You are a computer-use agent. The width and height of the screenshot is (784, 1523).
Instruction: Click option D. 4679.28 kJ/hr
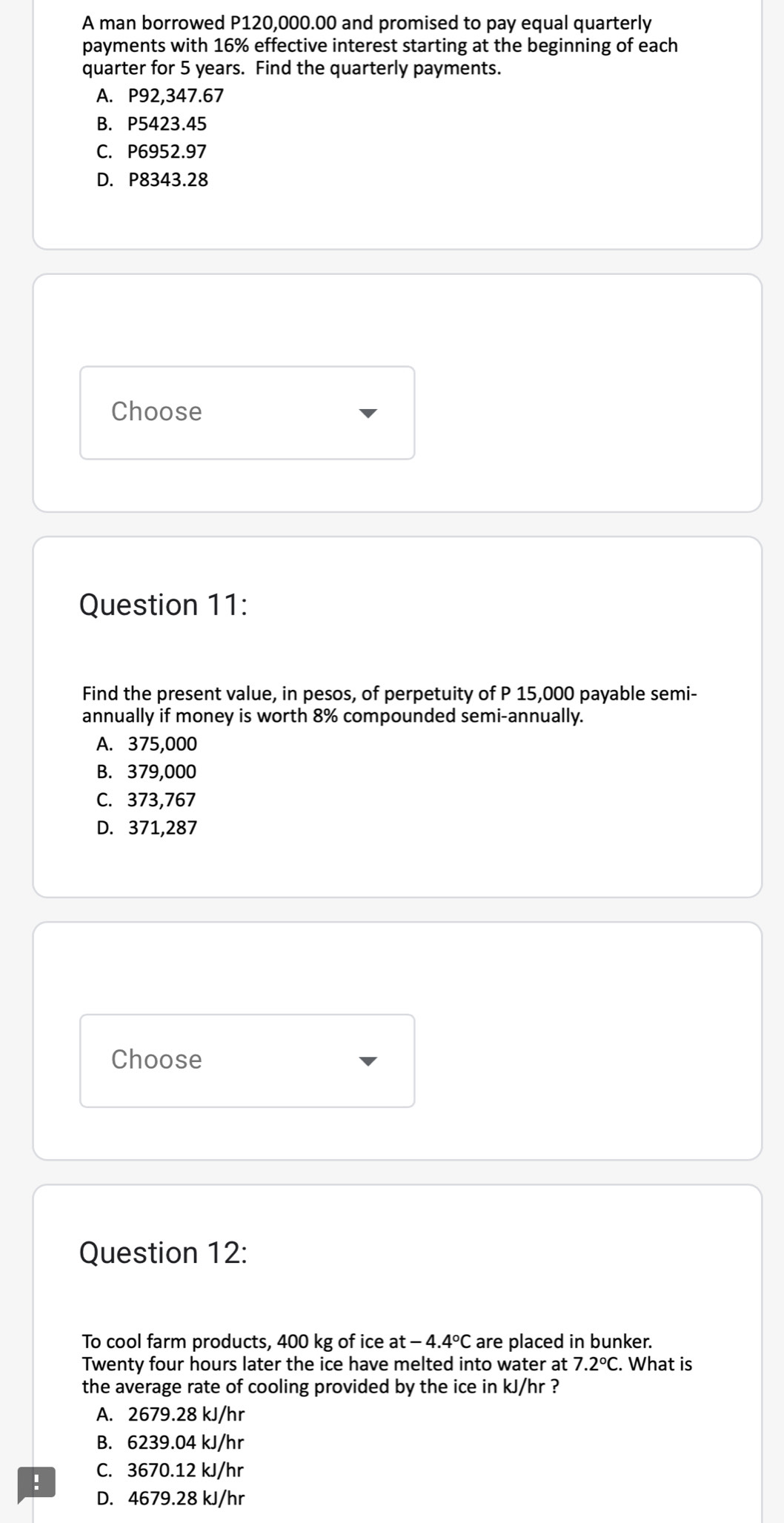pos(170,1499)
